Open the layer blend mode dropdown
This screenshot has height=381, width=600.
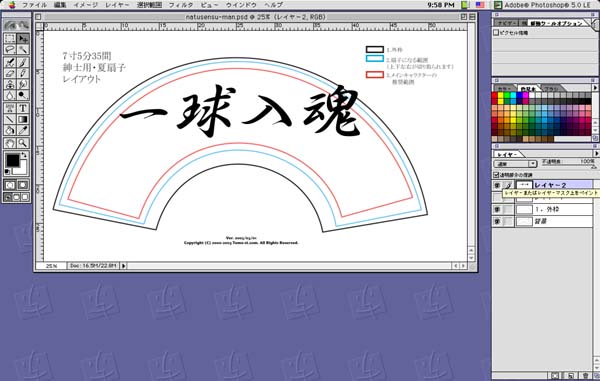pyautogui.click(x=515, y=164)
